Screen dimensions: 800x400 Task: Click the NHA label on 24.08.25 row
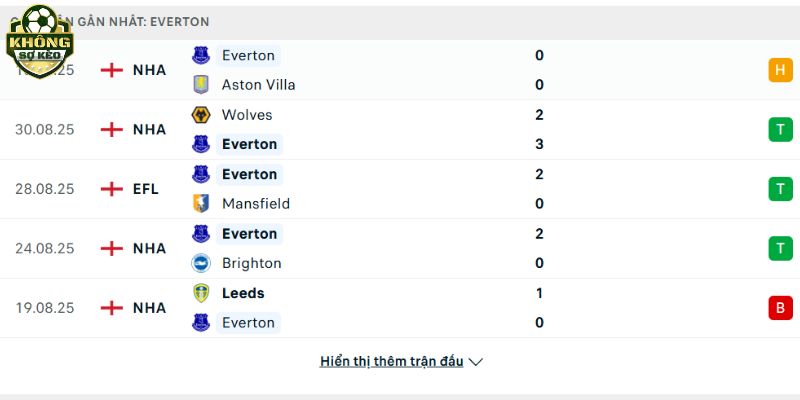149,248
